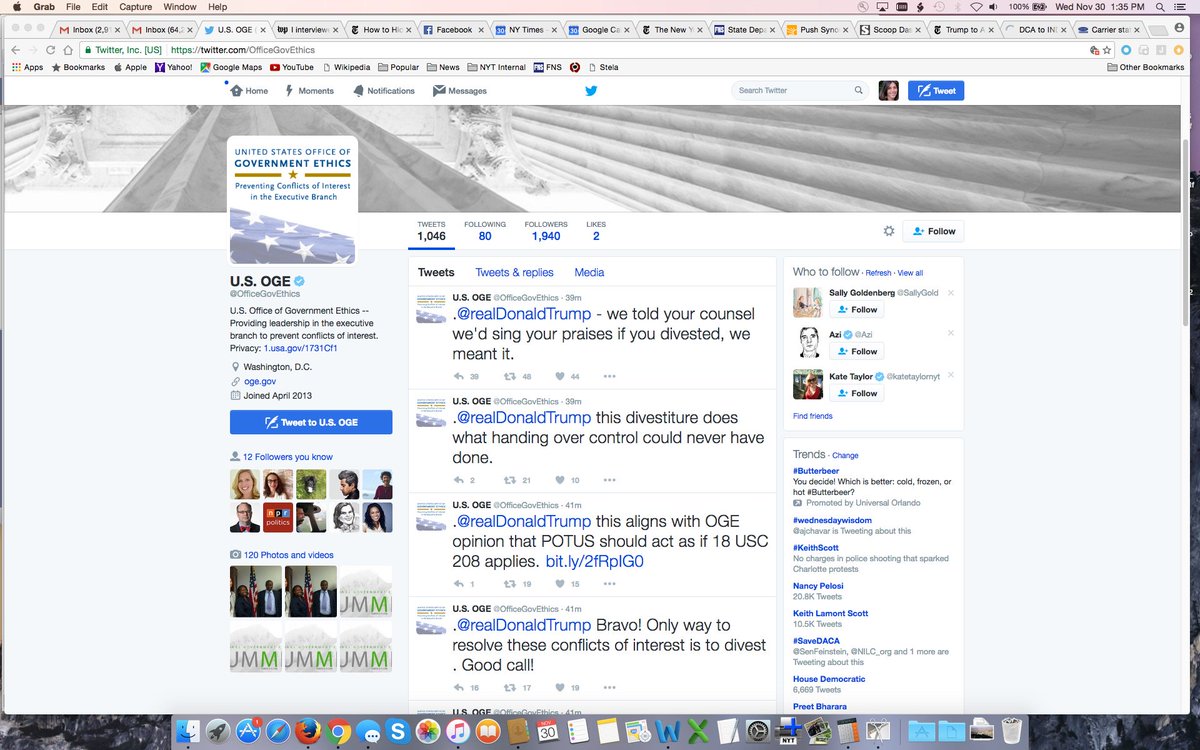This screenshot has height=750, width=1200.
Task: Open Firefox from the Dock
Action: (307, 731)
